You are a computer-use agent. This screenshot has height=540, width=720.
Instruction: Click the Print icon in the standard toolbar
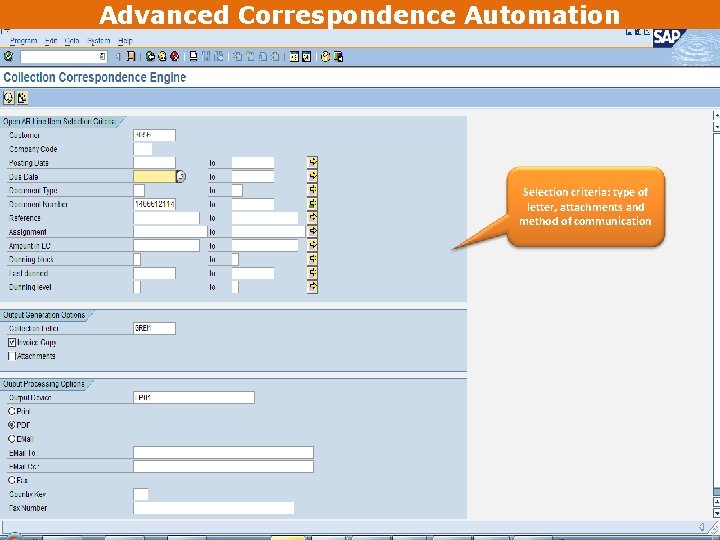(194, 56)
